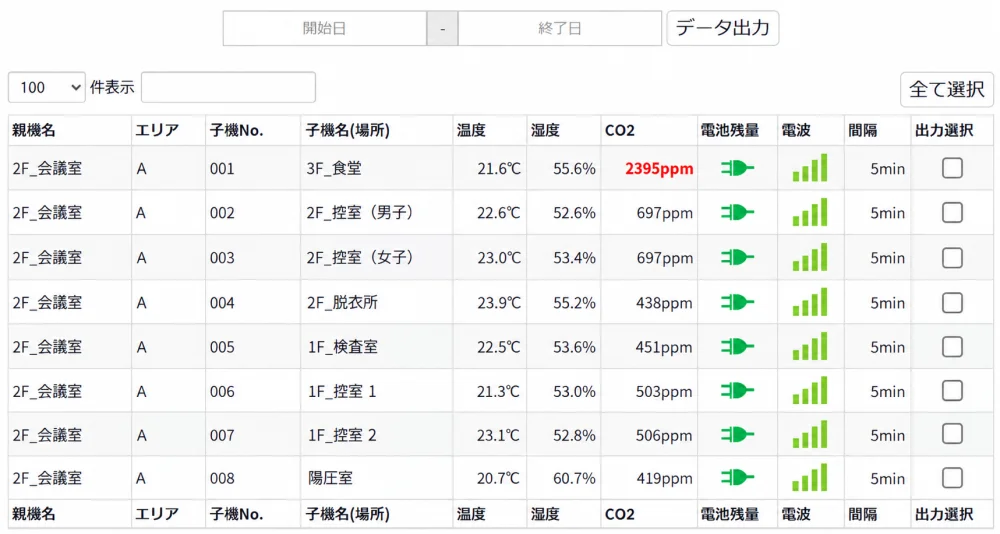Click the 2F_控室（男子） location cell

click(377, 212)
